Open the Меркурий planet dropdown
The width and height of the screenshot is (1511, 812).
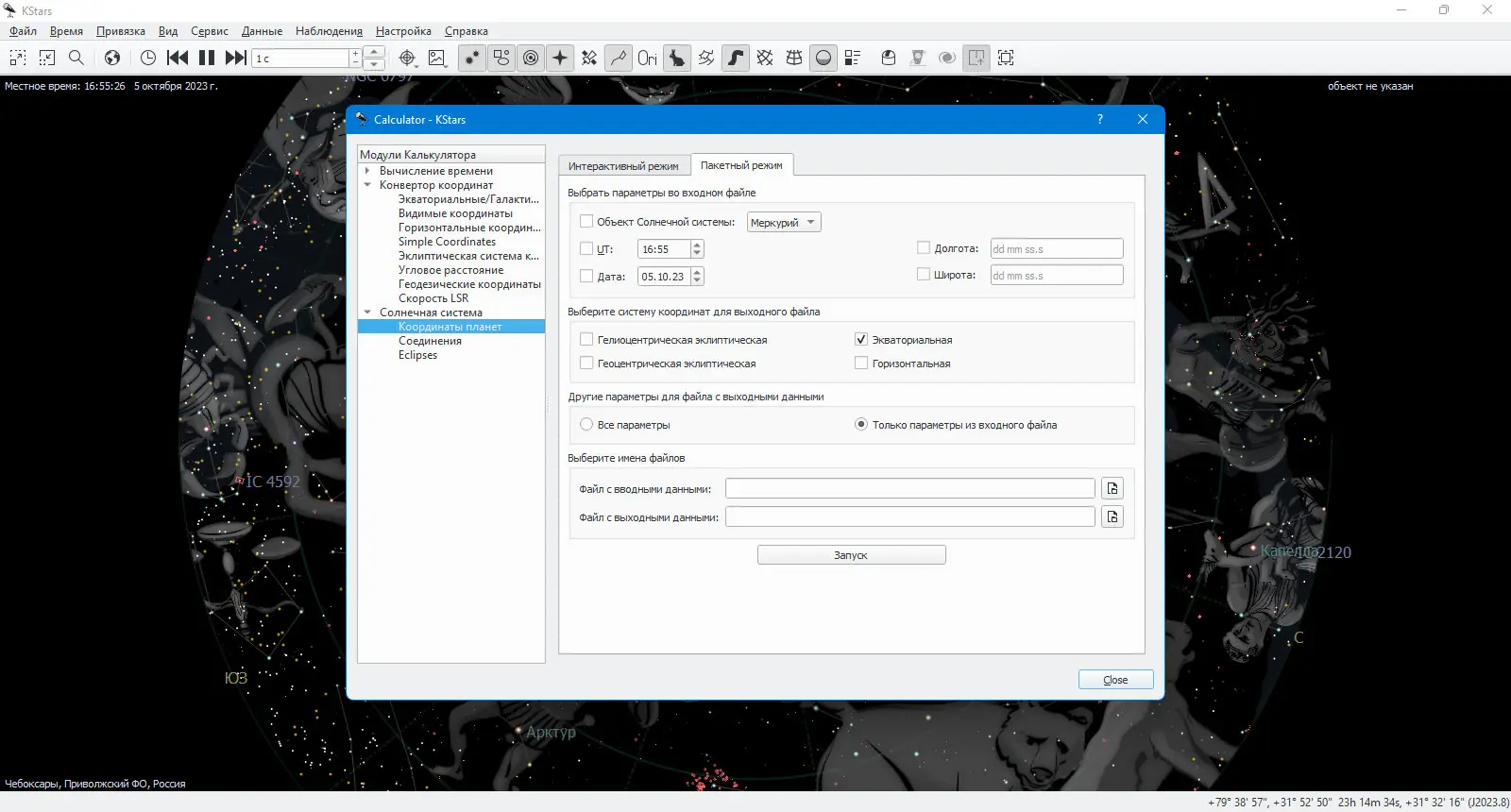point(784,223)
